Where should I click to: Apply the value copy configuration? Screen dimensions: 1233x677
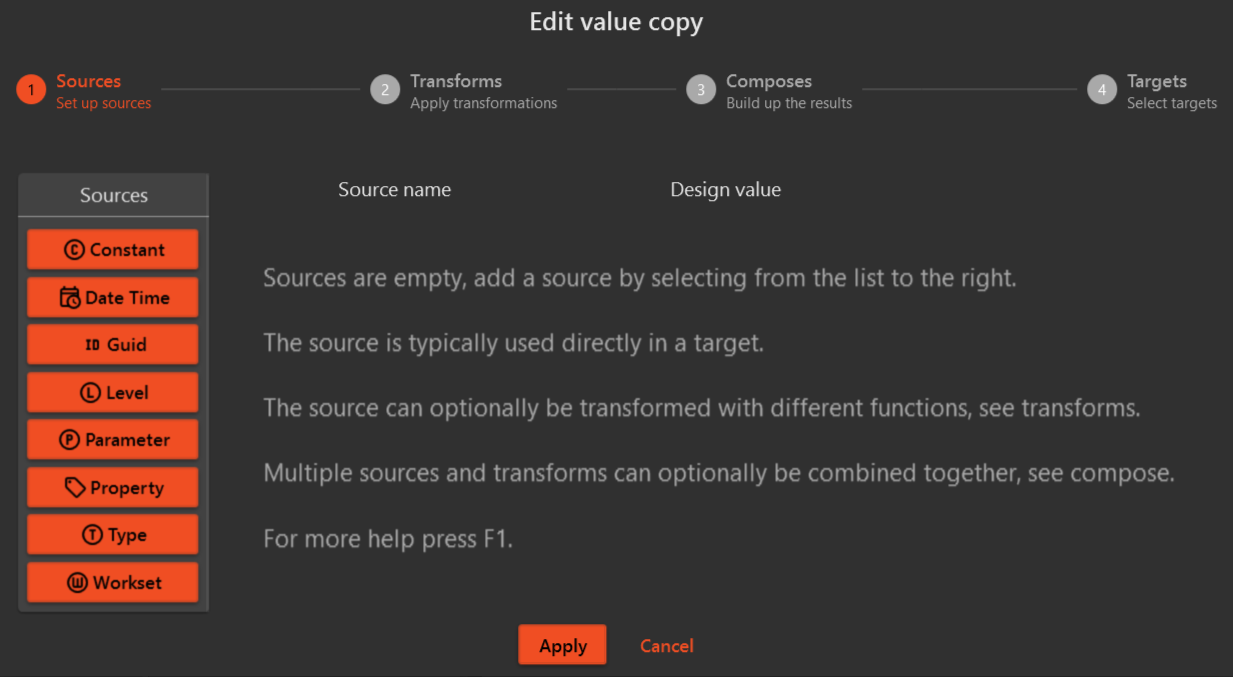point(562,644)
